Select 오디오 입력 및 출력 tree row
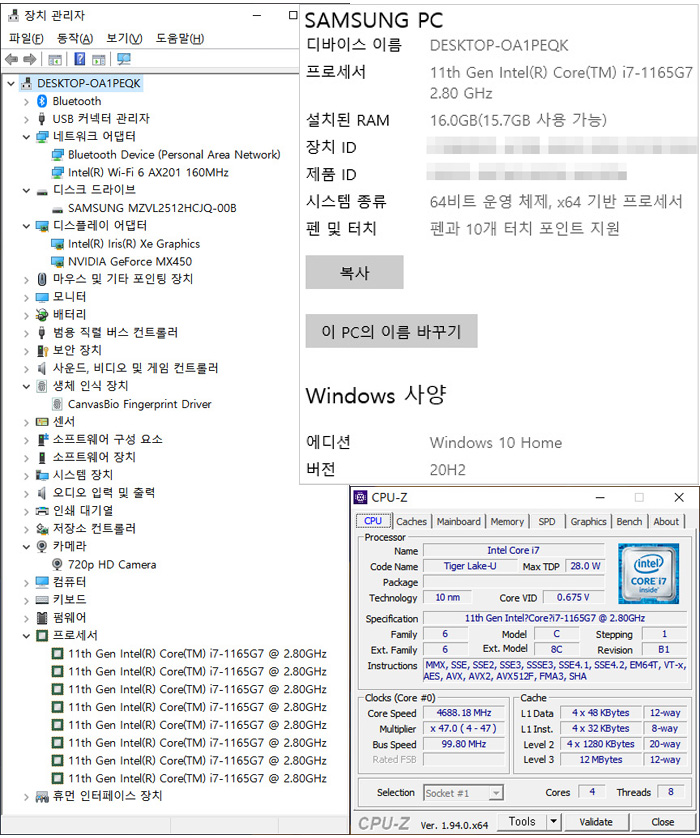The image size is (700, 838). pyautogui.click(x=104, y=493)
